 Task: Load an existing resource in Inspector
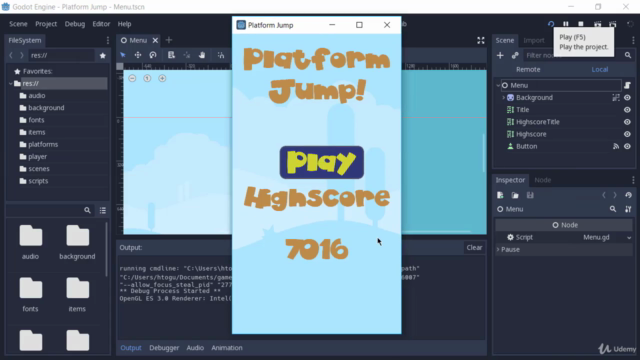(515, 195)
